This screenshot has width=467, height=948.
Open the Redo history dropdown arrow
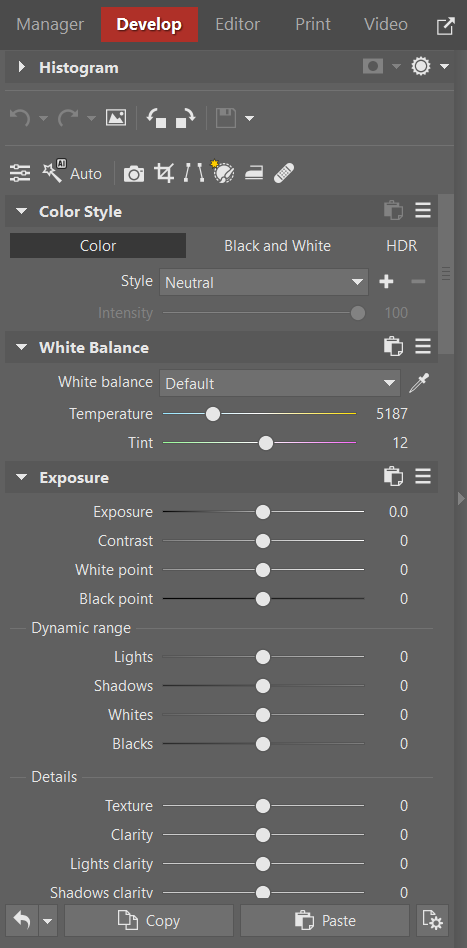click(91, 118)
